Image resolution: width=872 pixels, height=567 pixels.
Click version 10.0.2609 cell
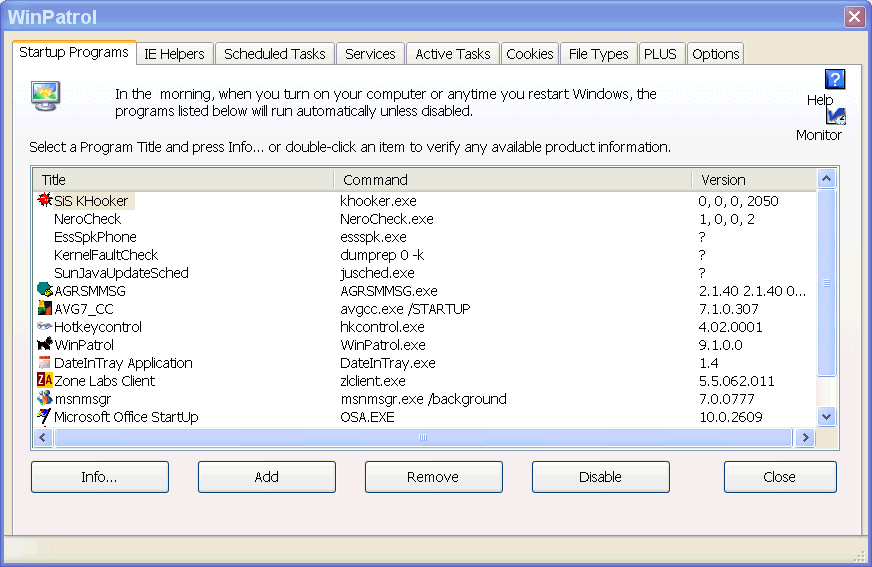[x=731, y=417]
